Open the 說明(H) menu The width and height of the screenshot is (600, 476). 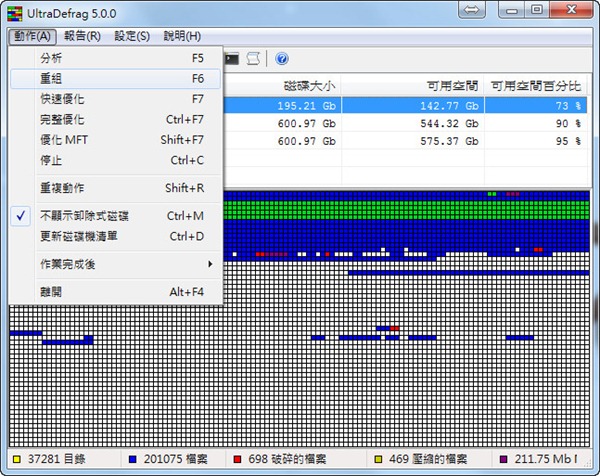182,36
